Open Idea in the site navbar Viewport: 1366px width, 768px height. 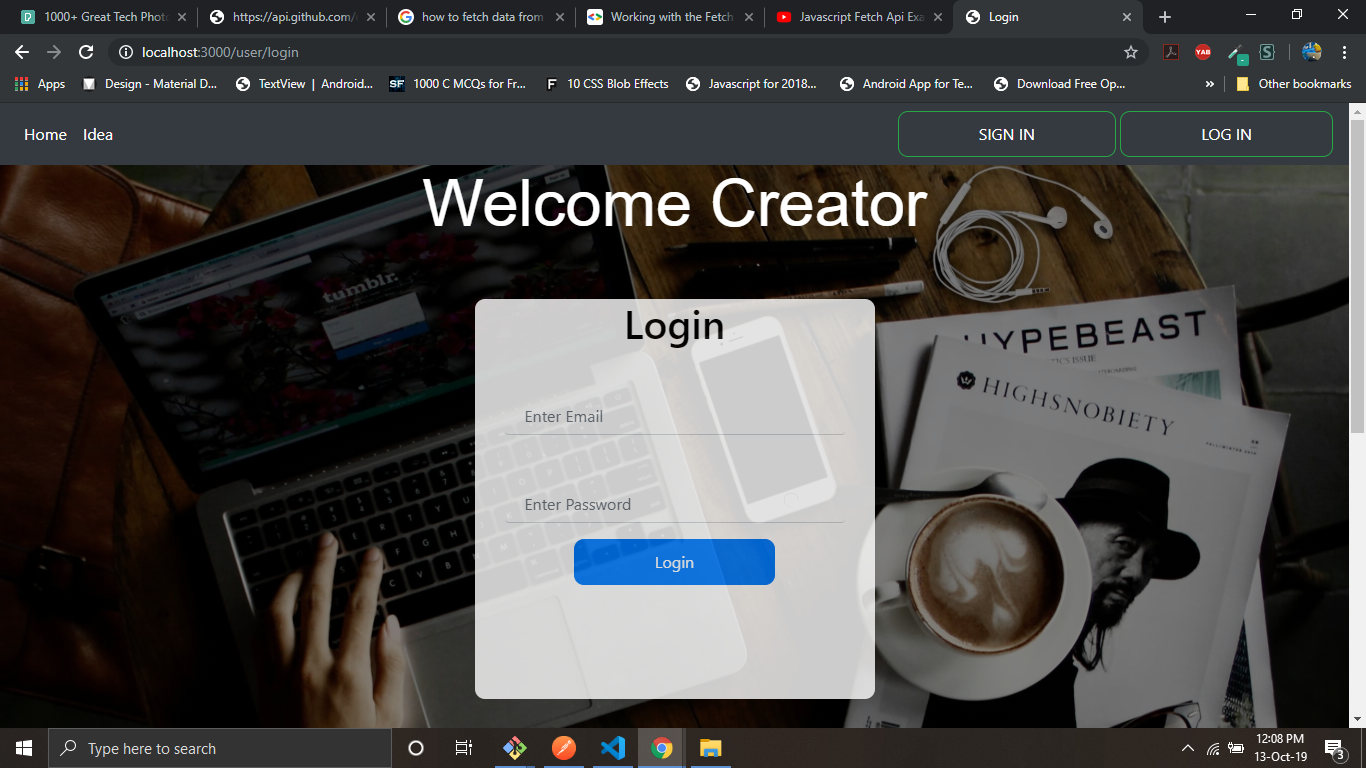(98, 135)
